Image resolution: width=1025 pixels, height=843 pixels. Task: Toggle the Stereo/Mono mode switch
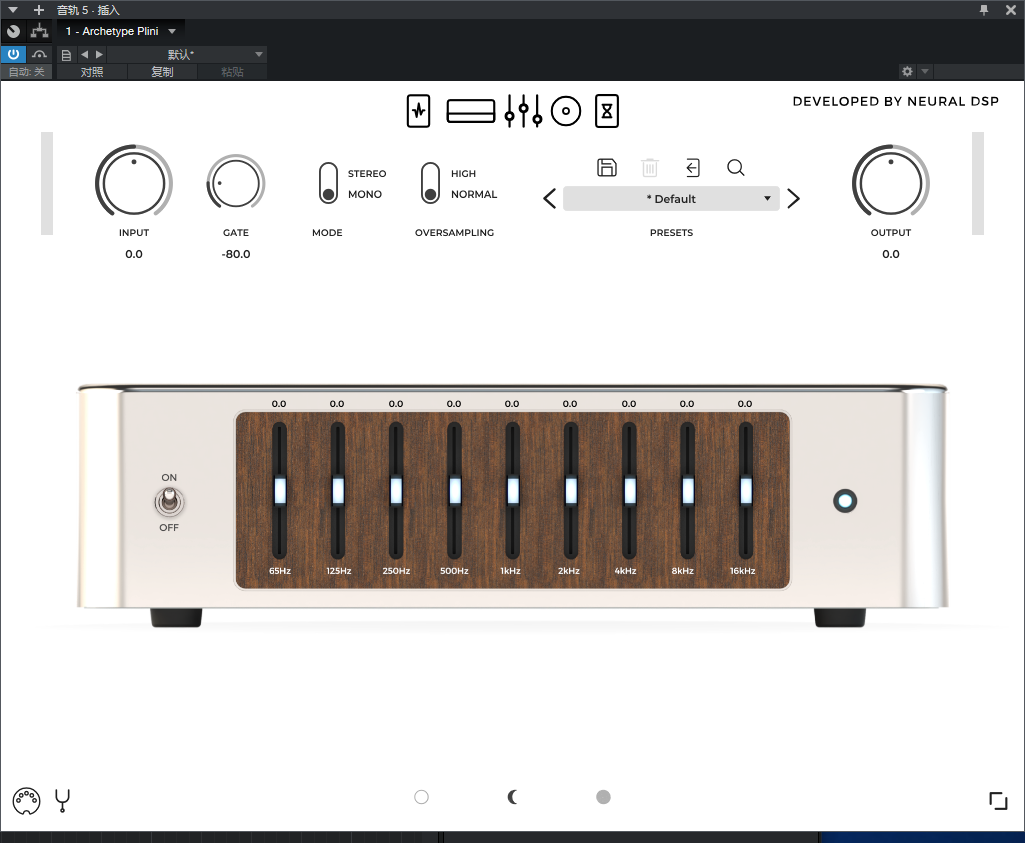point(328,183)
